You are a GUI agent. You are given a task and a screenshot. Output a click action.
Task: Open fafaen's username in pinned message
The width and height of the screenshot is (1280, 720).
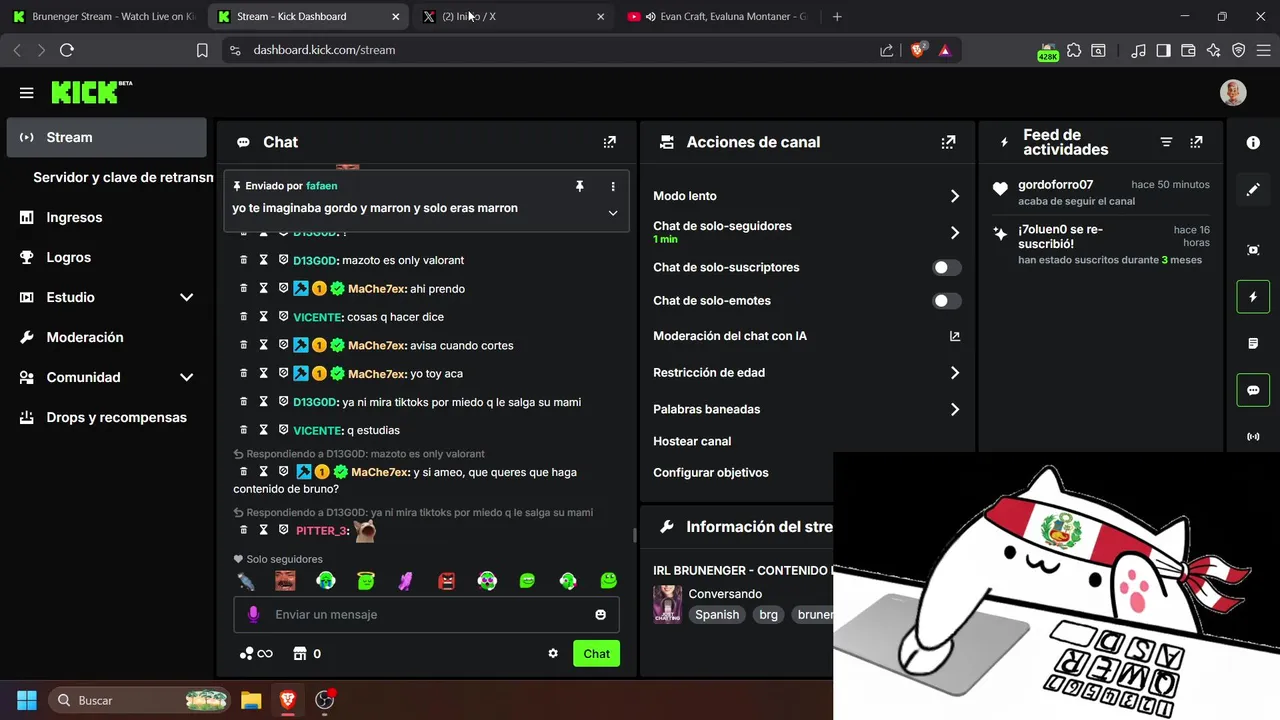tap(321, 186)
